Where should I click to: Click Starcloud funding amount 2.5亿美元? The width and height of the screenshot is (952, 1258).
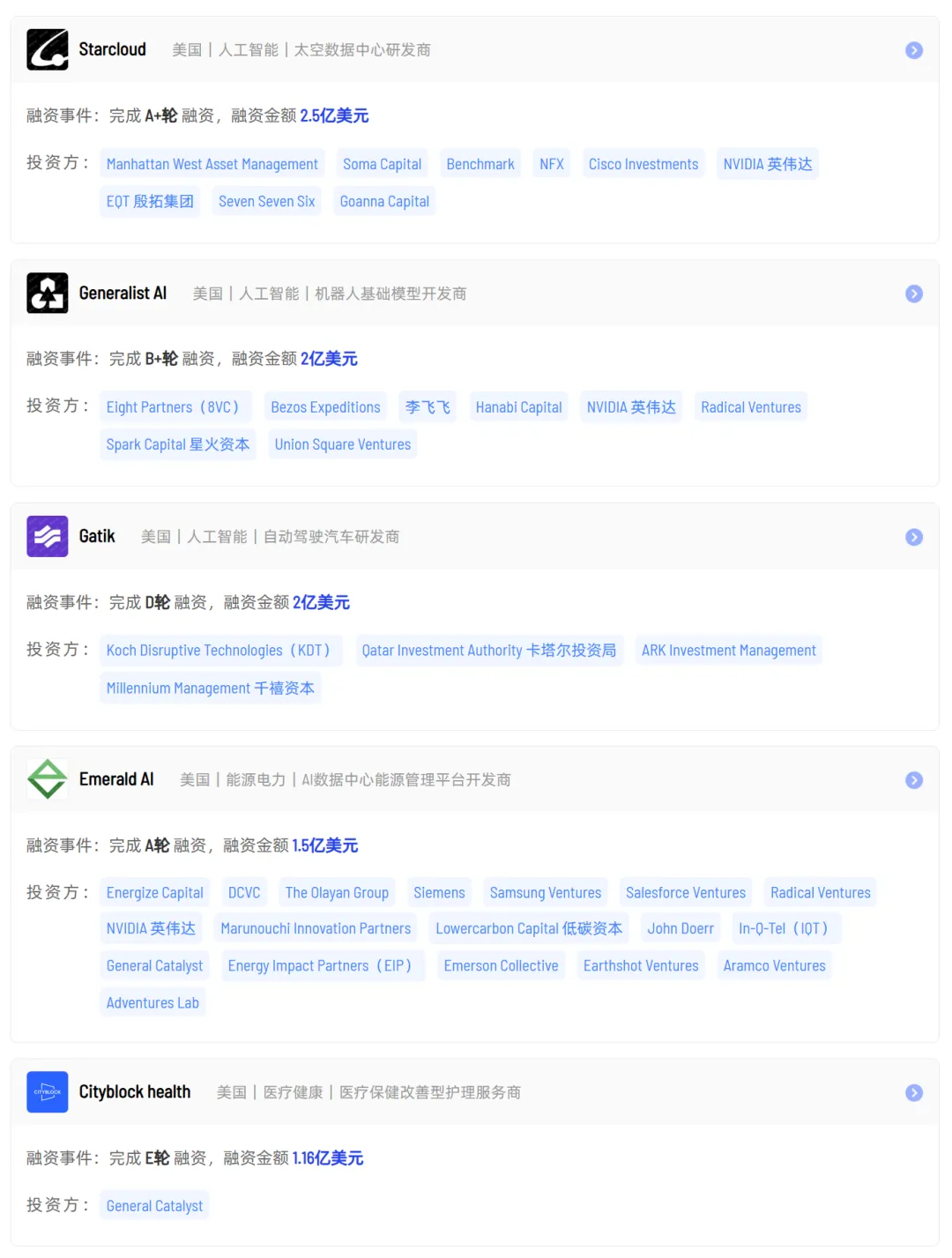click(x=334, y=115)
